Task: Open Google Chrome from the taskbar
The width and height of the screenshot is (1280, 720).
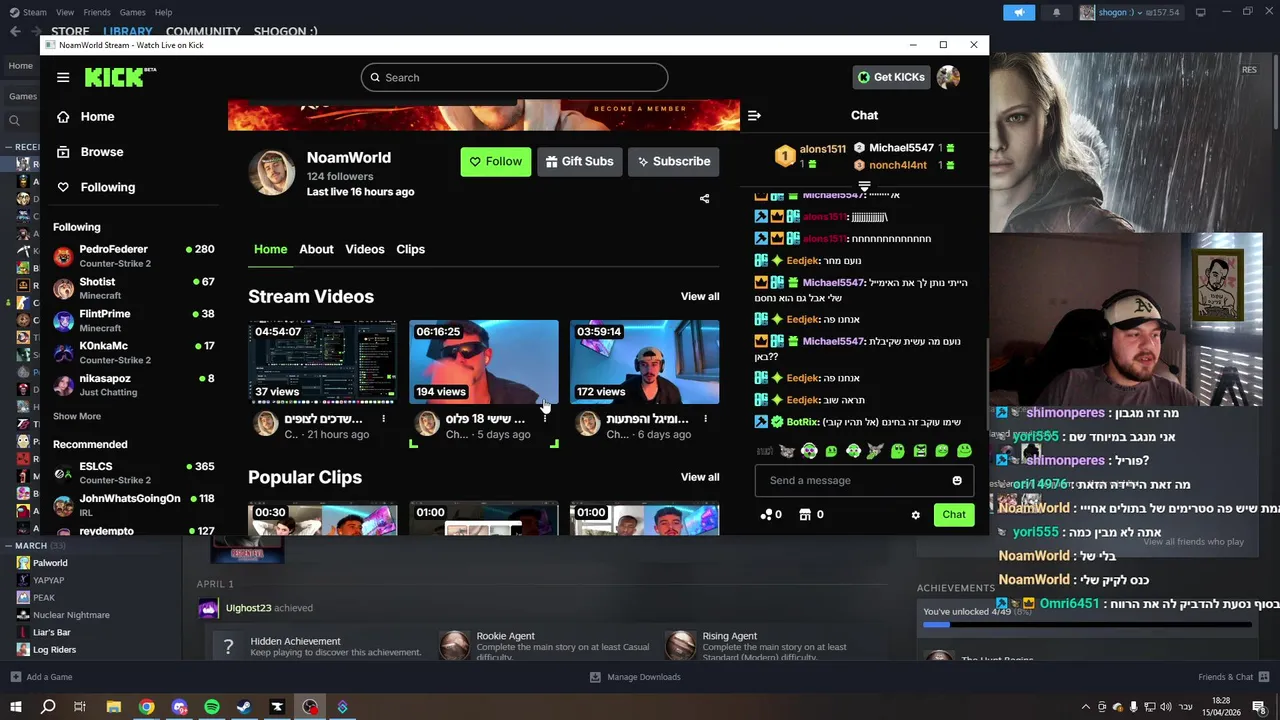Action: point(147,707)
